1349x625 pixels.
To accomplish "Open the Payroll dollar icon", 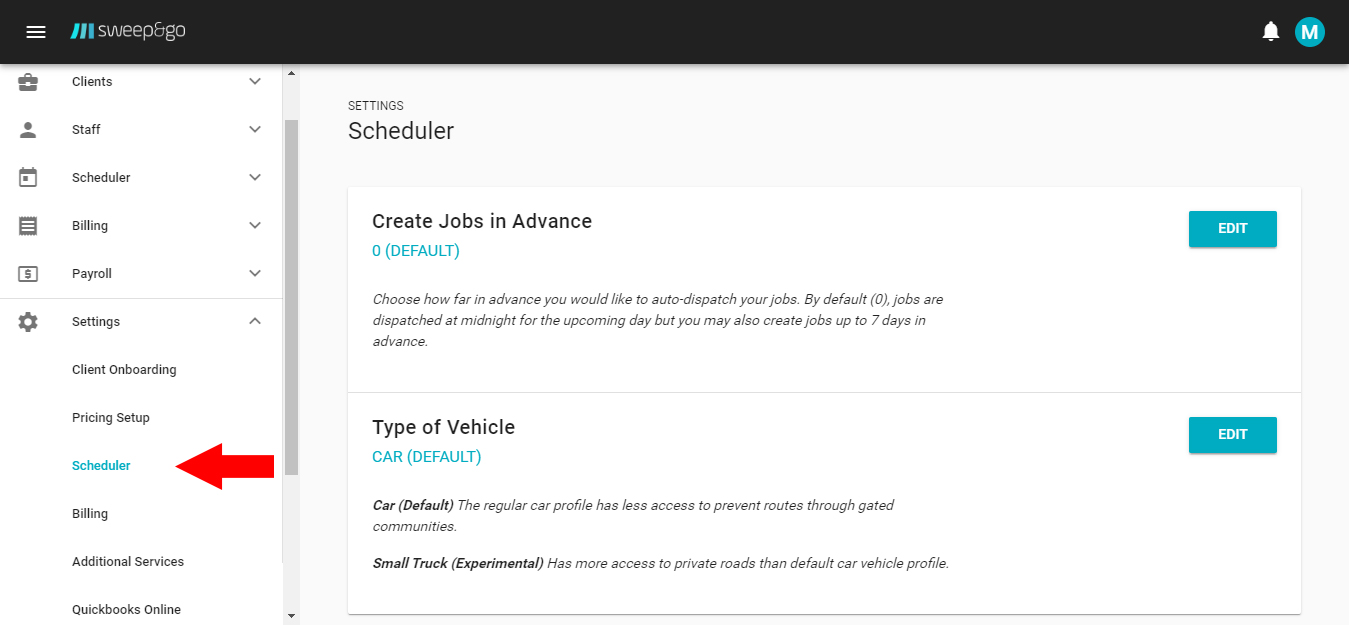I will (x=27, y=273).
